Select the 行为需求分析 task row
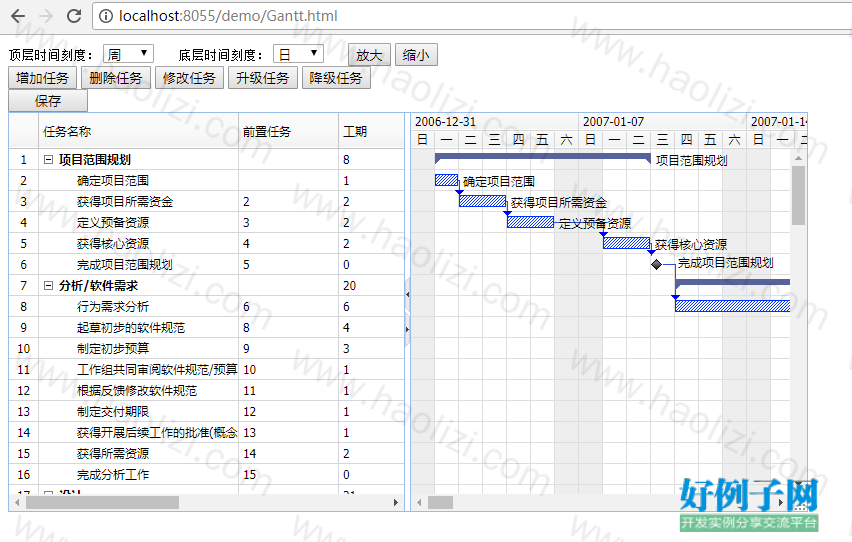This screenshot has height=542, width=852. 206,307
